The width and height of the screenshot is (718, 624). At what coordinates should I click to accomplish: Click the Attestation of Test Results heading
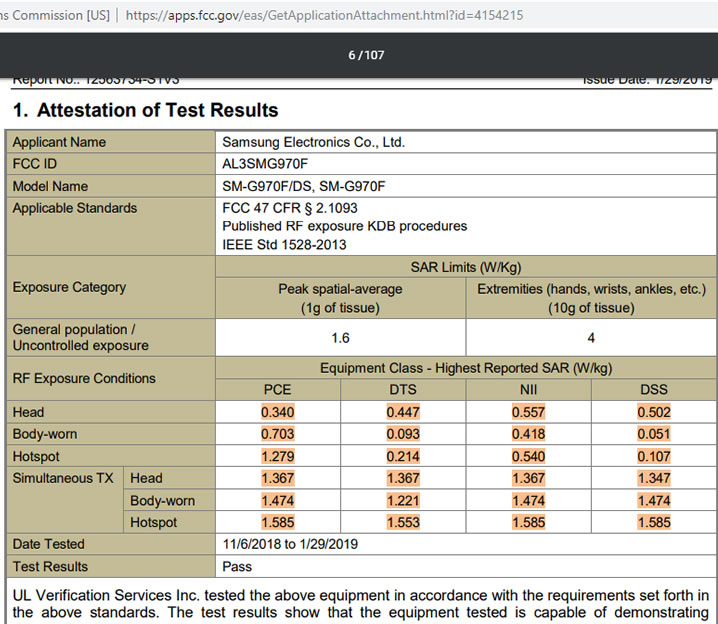pyautogui.click(x=146, y=110)
